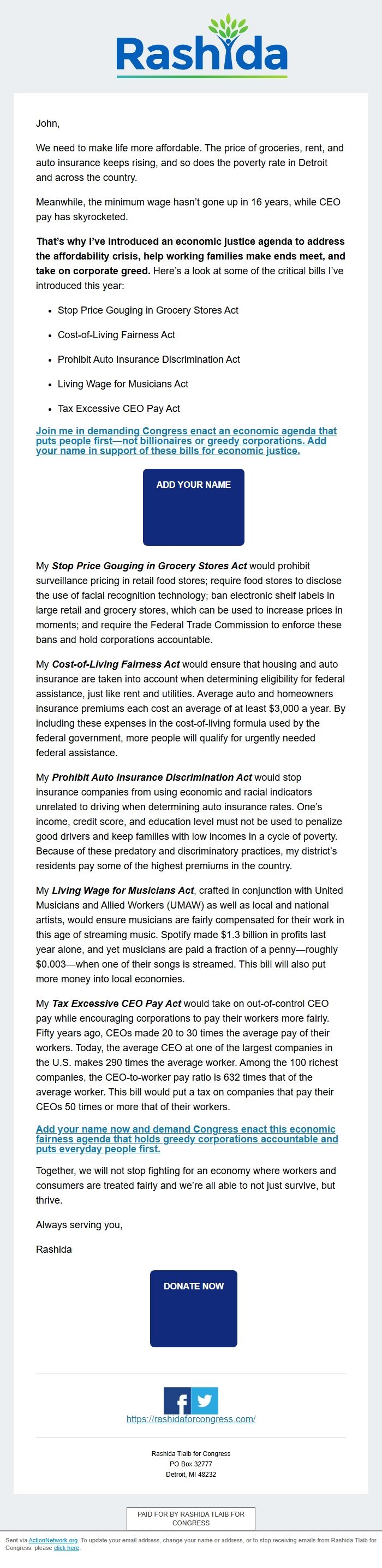Image resolution: width=382 pixels, height=1568 pixels.
Task: Click the 'Always serving you,' sign-off text
Action: pyautogui.click(x=79, y=1225)
